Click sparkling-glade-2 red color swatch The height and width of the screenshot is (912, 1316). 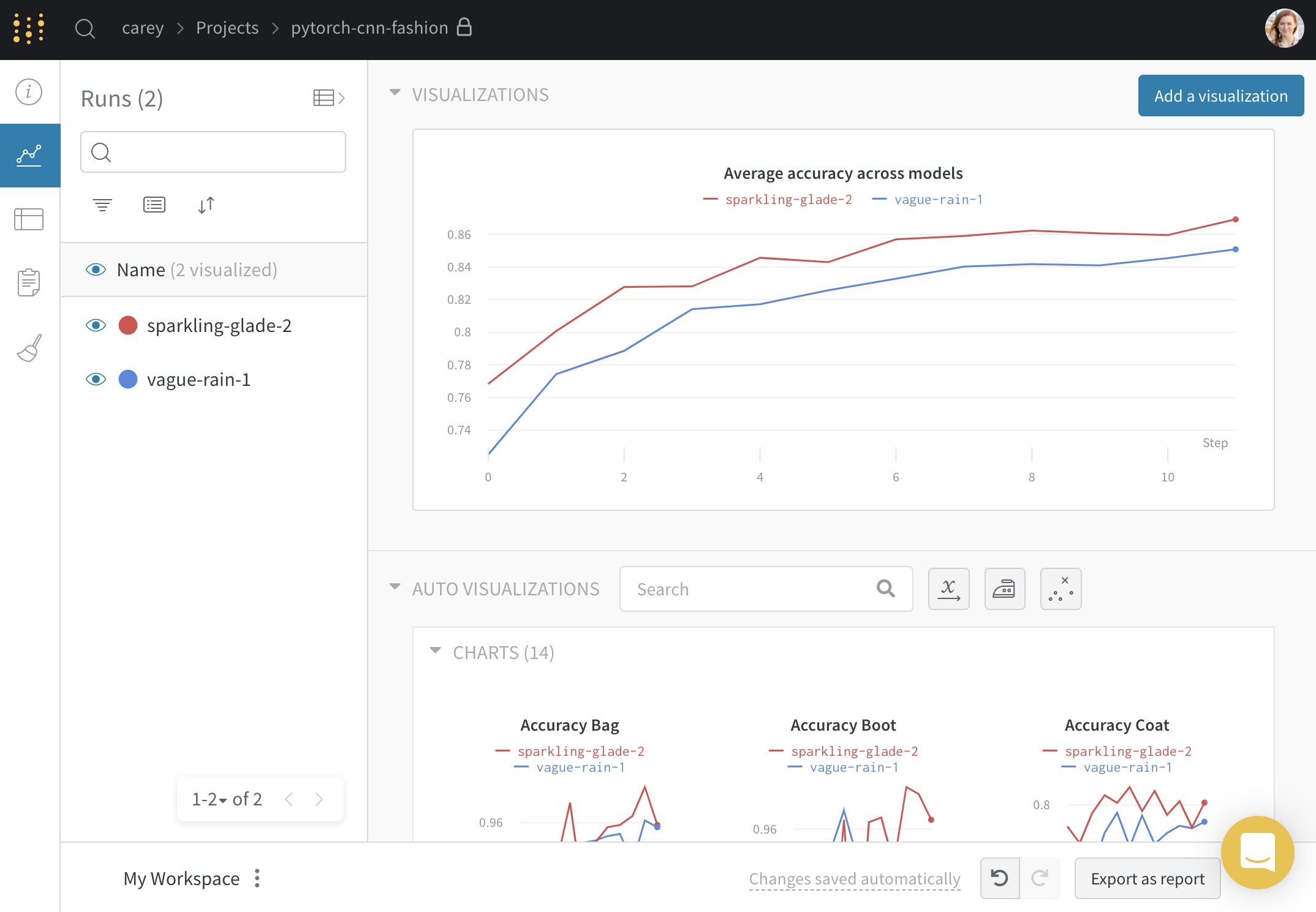click(x=128, y=325)
